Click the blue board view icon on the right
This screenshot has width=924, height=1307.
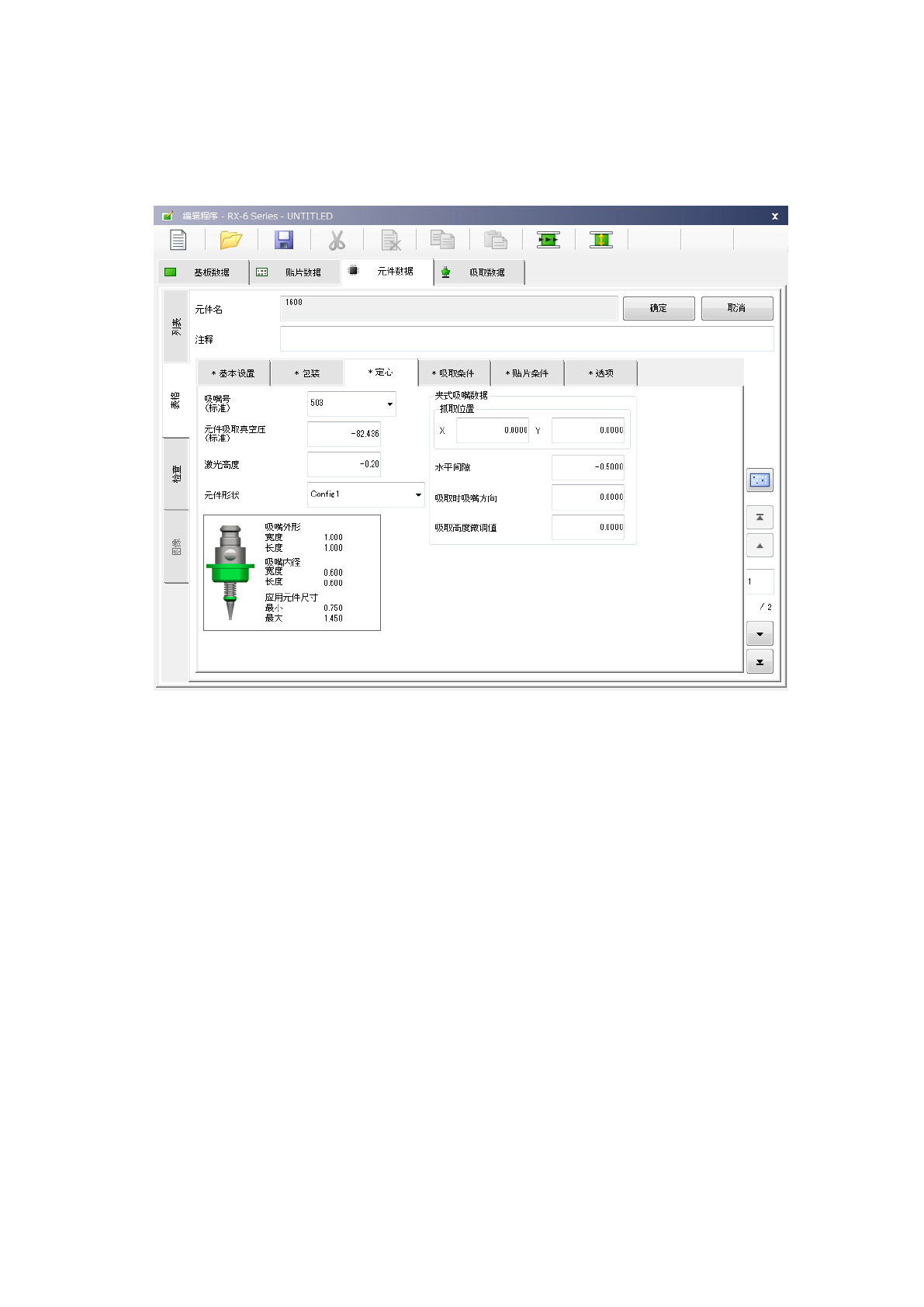[760, 480]
